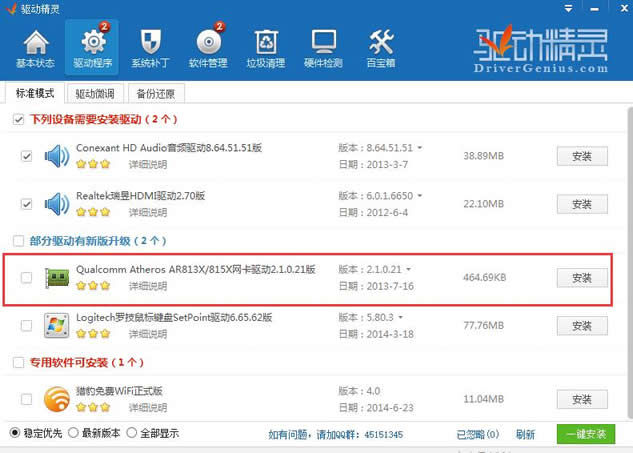
Task: Switch to the 驱动微调 tab
Action: 95,94
